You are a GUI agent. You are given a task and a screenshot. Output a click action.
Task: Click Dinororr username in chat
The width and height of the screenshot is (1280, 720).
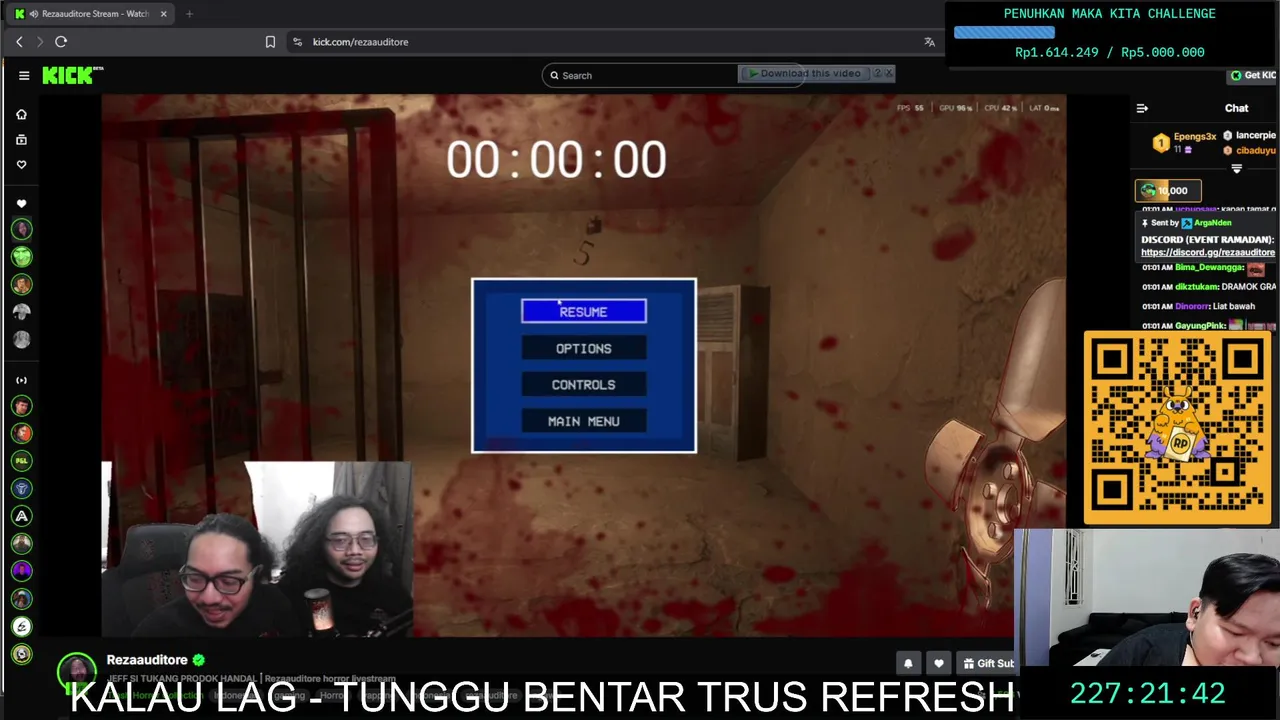coord(1192,306)
